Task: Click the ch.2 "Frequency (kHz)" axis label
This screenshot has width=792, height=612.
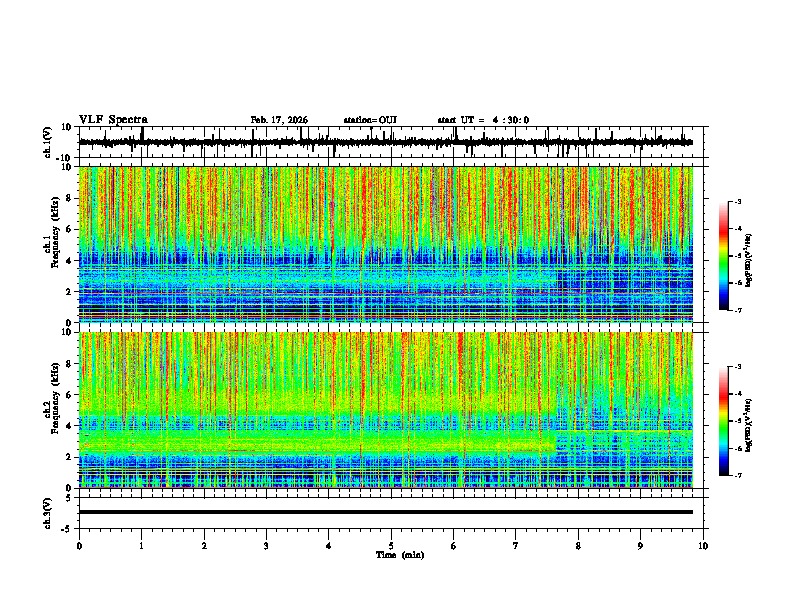Action: click(x=55, y=398)
